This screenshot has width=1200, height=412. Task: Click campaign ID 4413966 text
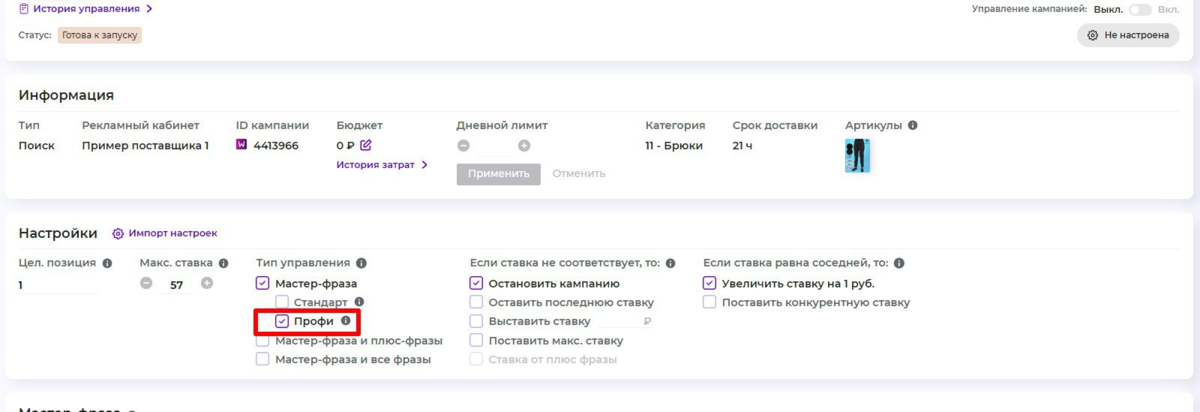click(x=276, y=145)
